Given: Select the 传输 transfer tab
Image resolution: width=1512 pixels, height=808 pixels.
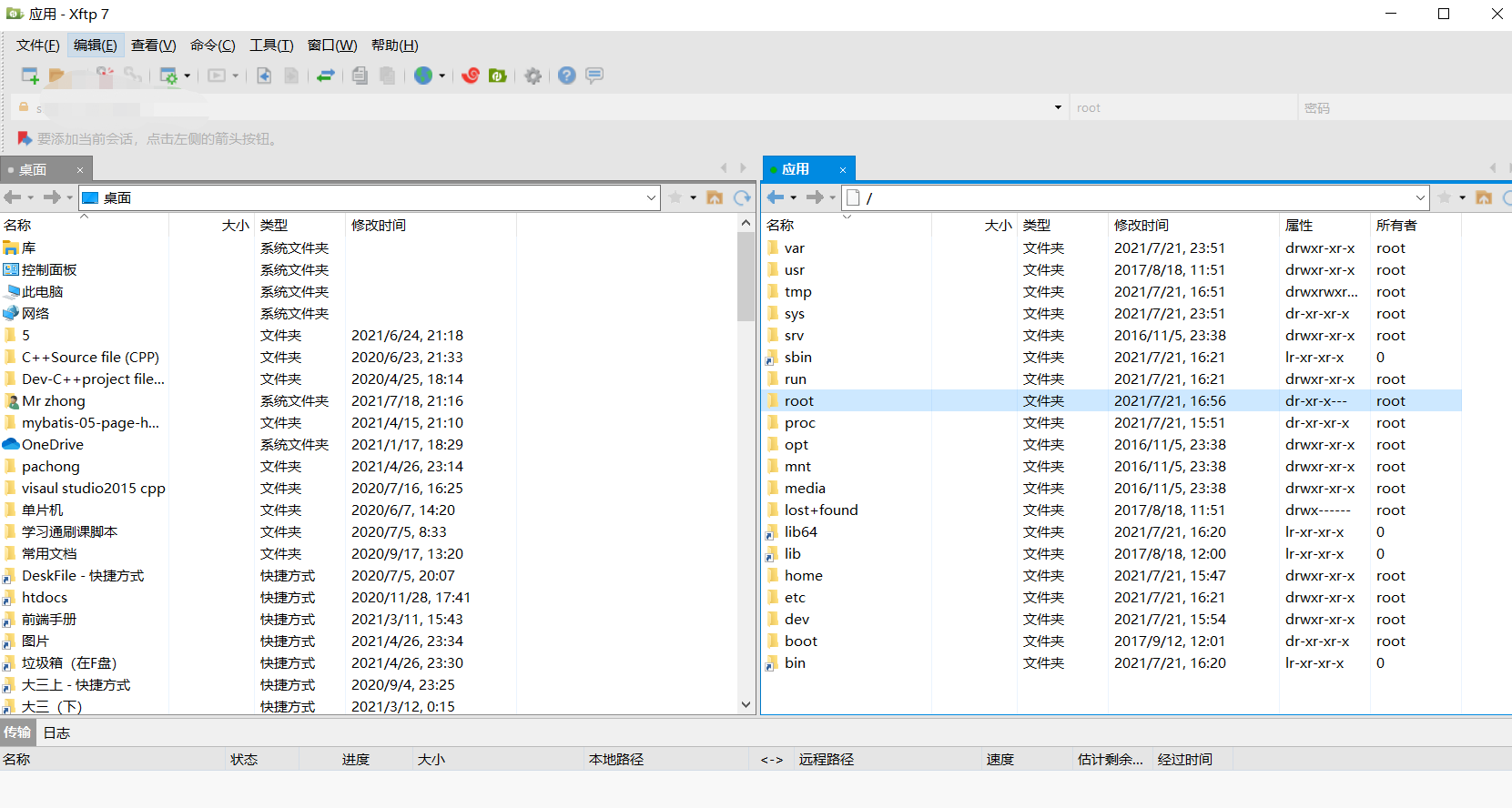Looking at the screenshot, I should click(x=17, y=732).
